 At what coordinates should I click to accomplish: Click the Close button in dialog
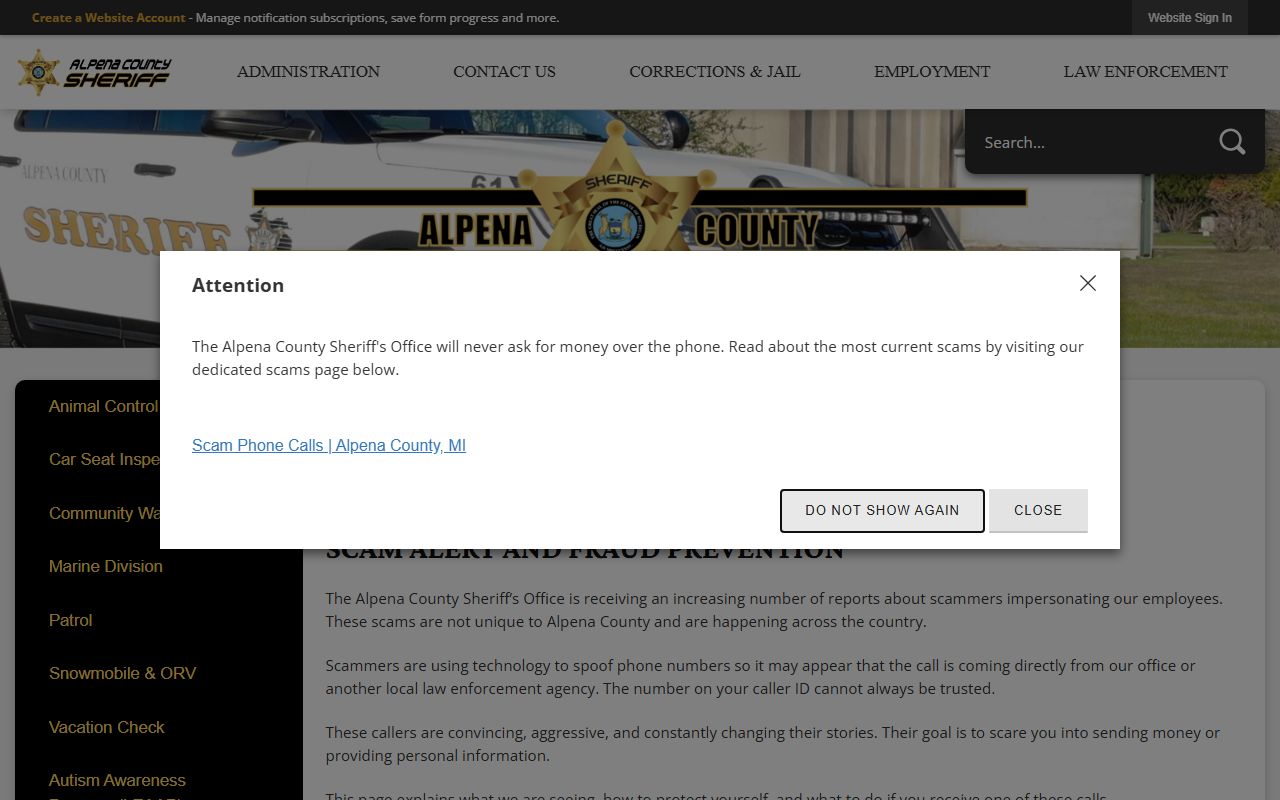1038,510
